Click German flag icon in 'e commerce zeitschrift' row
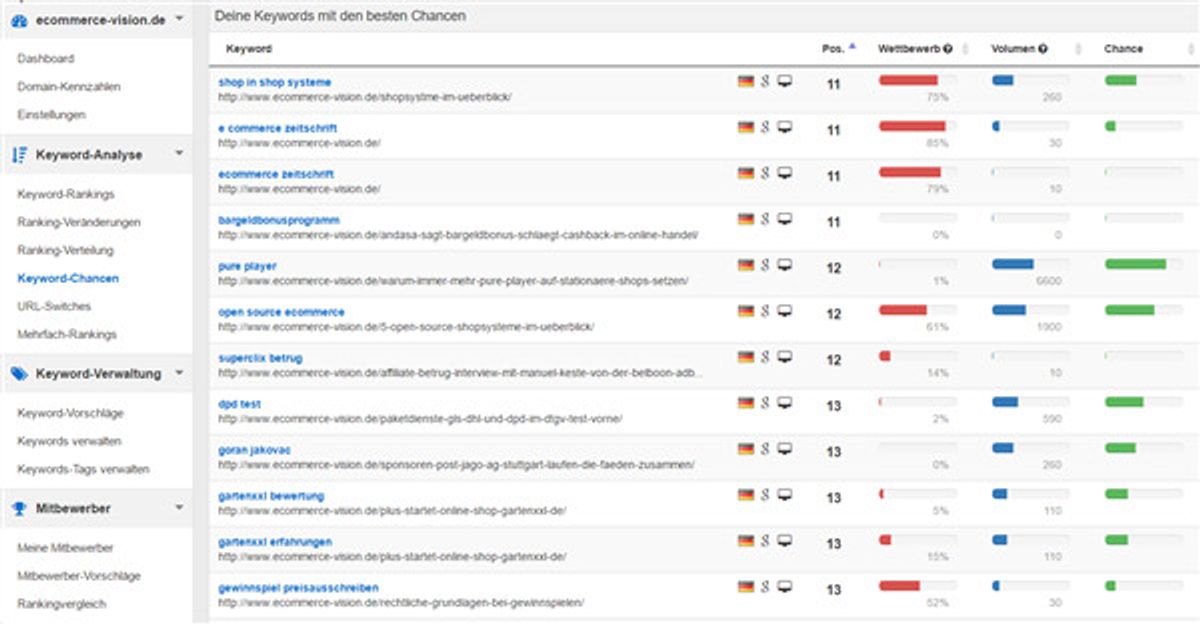This screenshot has width=1200, height=624. [745, 127]
